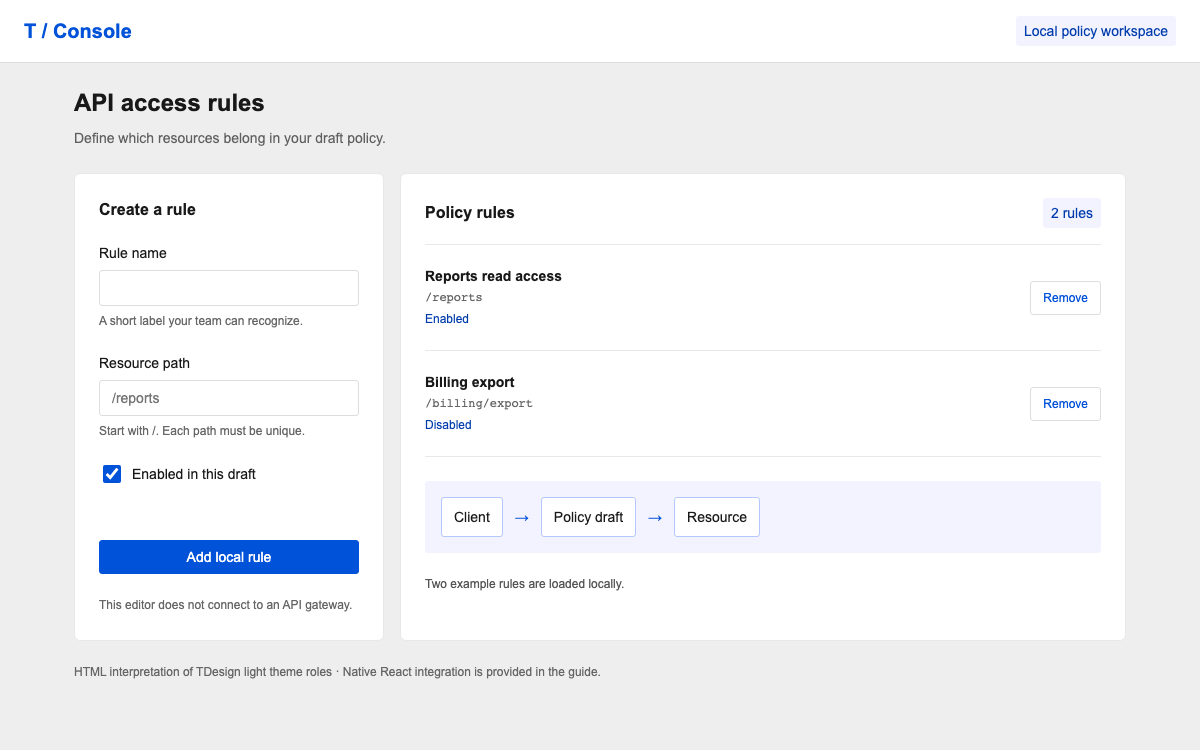1200x750 pixels.
Task: Select the Resource flow node
Action: point(717,517)
